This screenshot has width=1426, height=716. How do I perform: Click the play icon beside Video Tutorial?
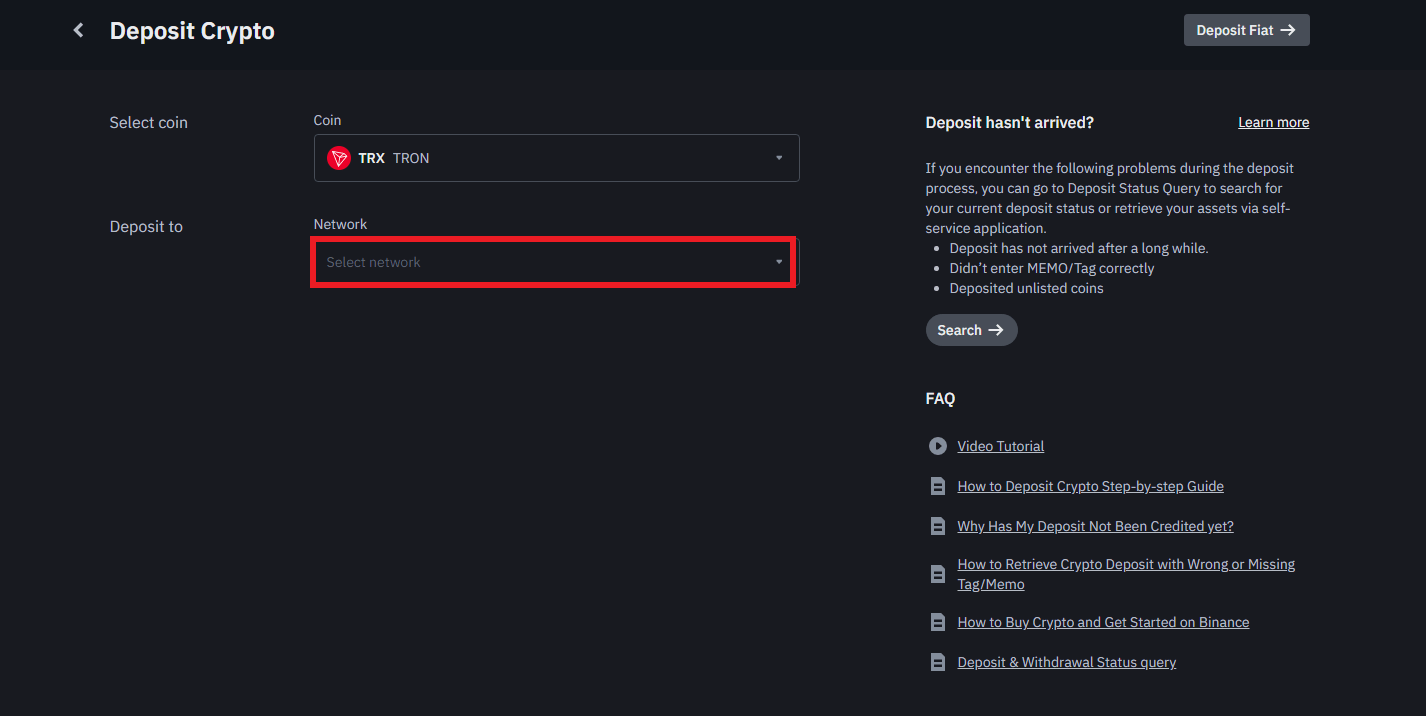[937, 446]
